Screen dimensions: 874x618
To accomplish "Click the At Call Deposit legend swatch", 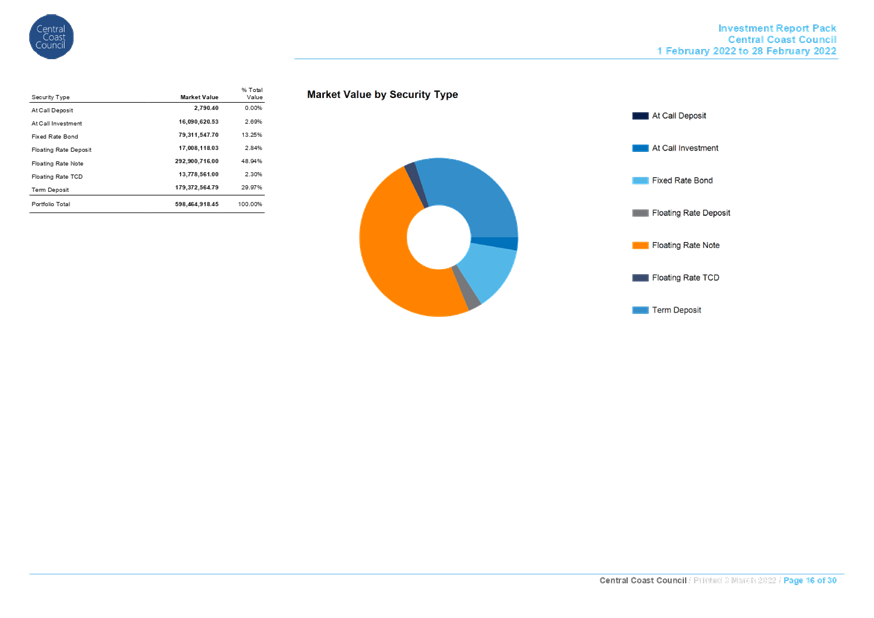I will (x=640, y=116).
